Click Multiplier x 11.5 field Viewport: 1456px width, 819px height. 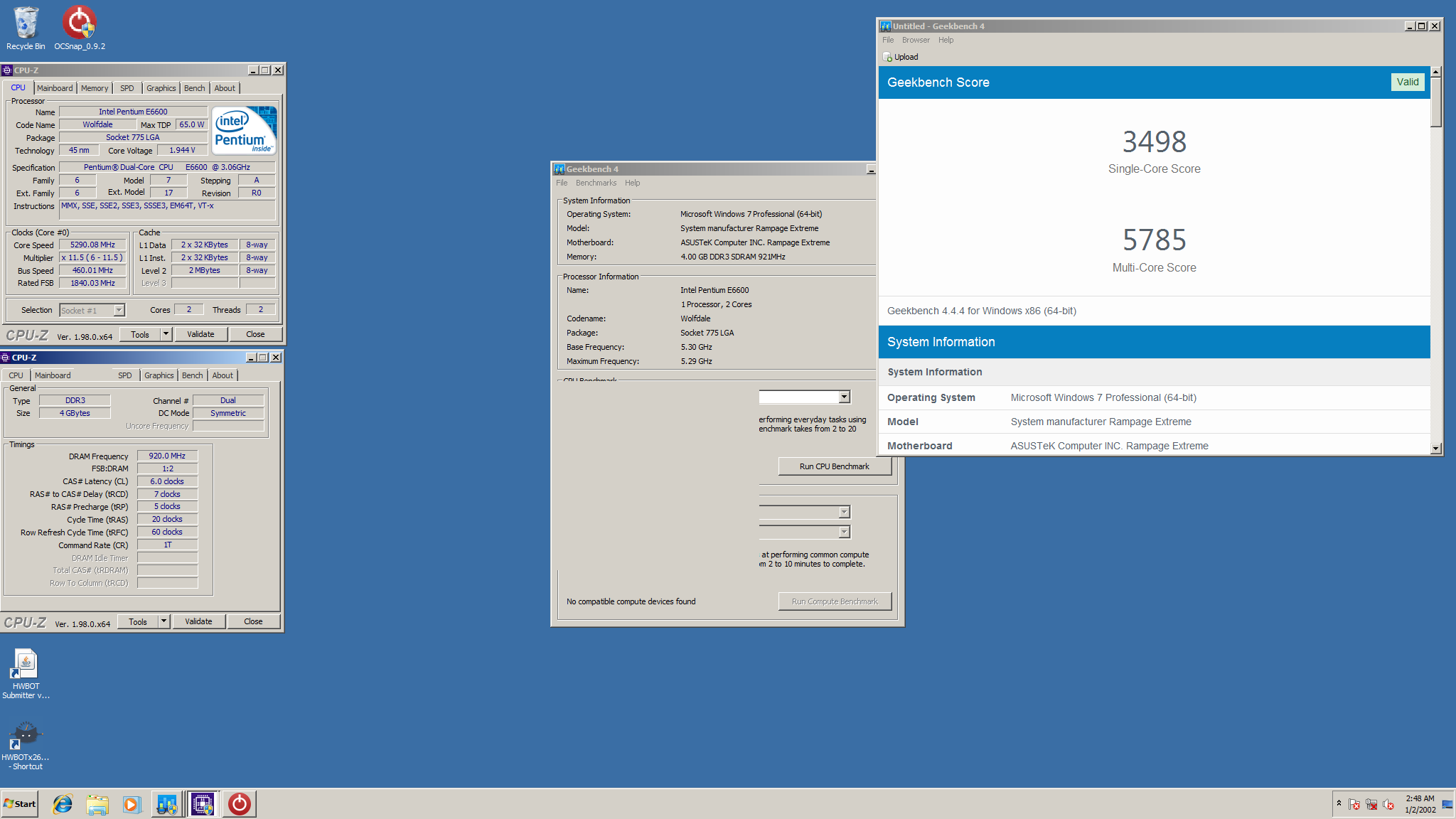(92, 257)
